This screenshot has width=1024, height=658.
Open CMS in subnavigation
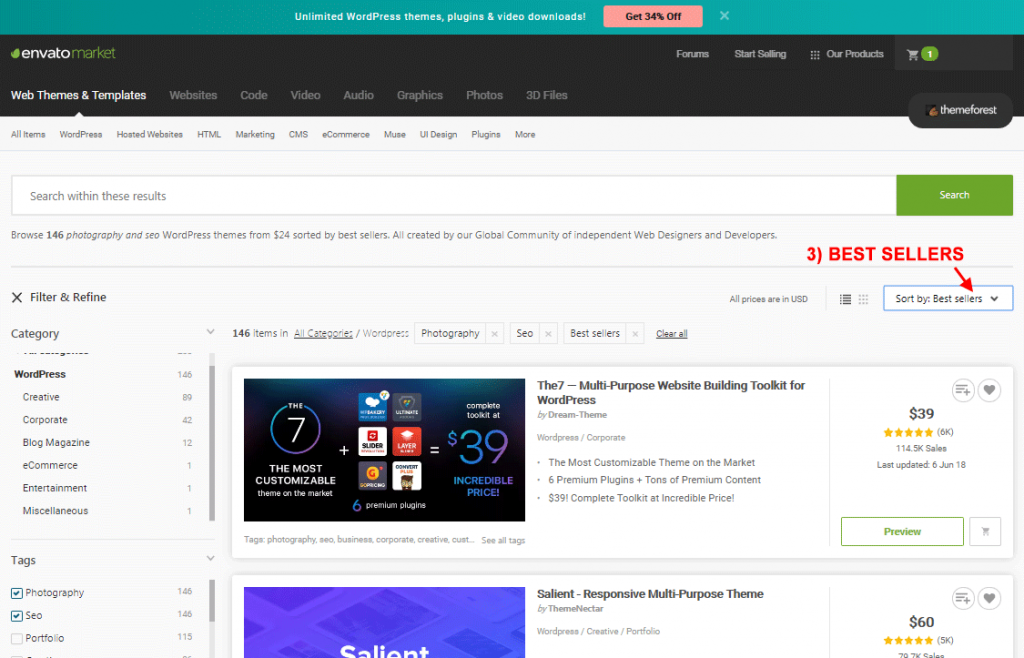(x=298, y=134)
